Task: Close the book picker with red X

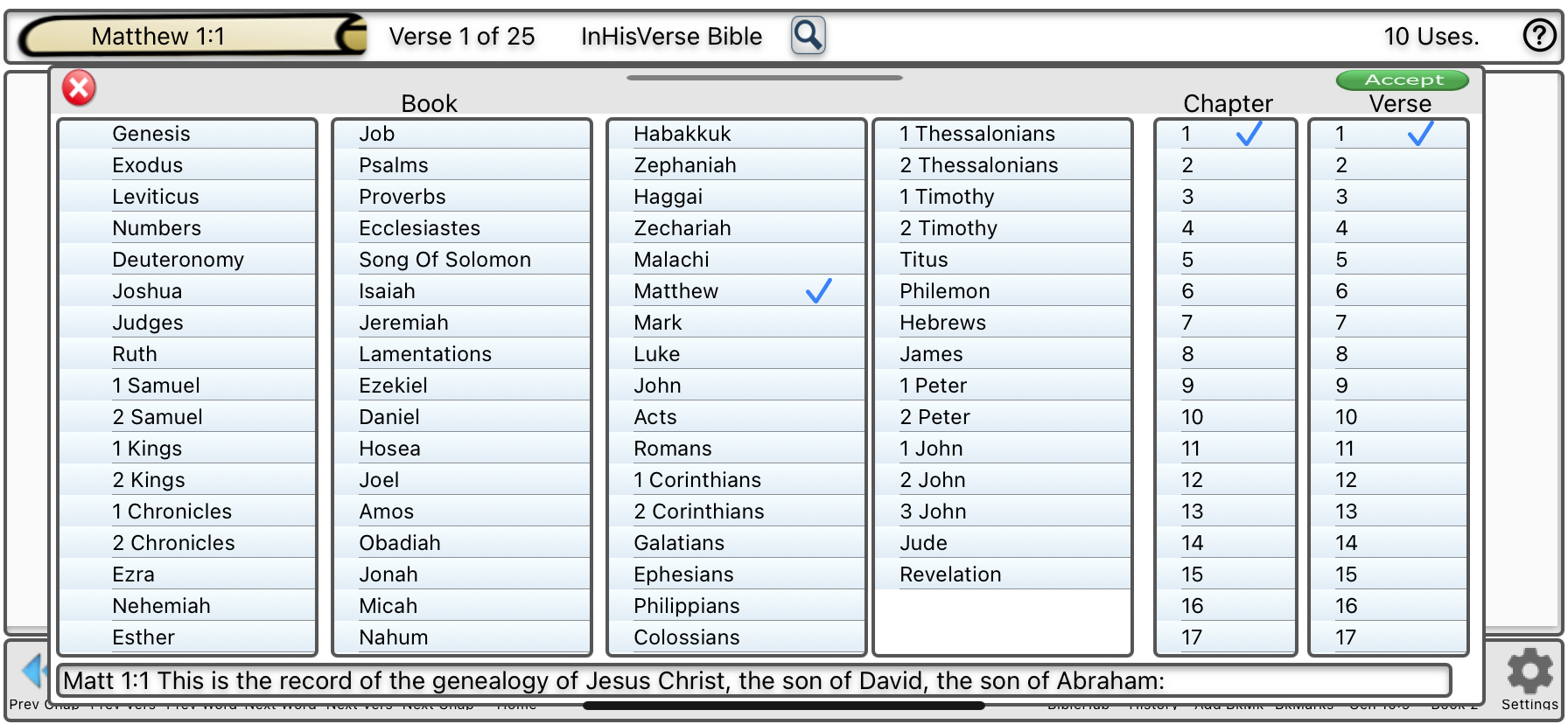Action: (79, 87)
